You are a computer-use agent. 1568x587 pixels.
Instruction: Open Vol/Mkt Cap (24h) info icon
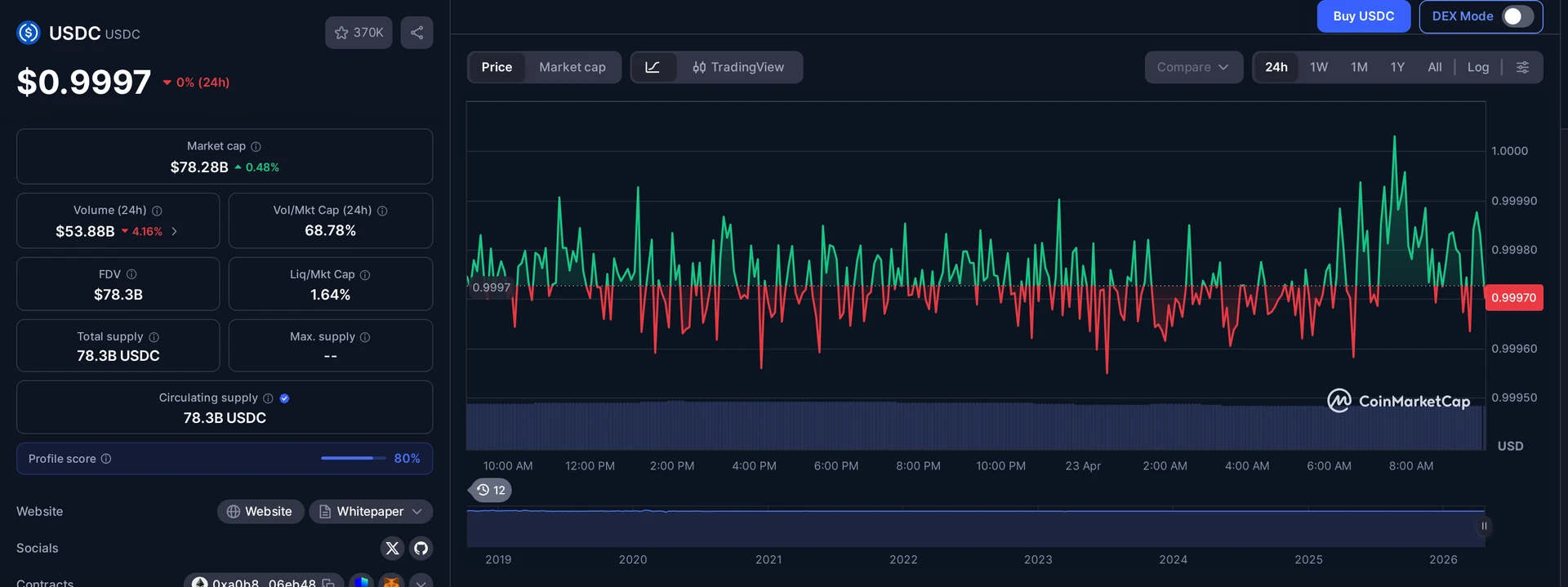pyautogui.click(x=382, y=211)
